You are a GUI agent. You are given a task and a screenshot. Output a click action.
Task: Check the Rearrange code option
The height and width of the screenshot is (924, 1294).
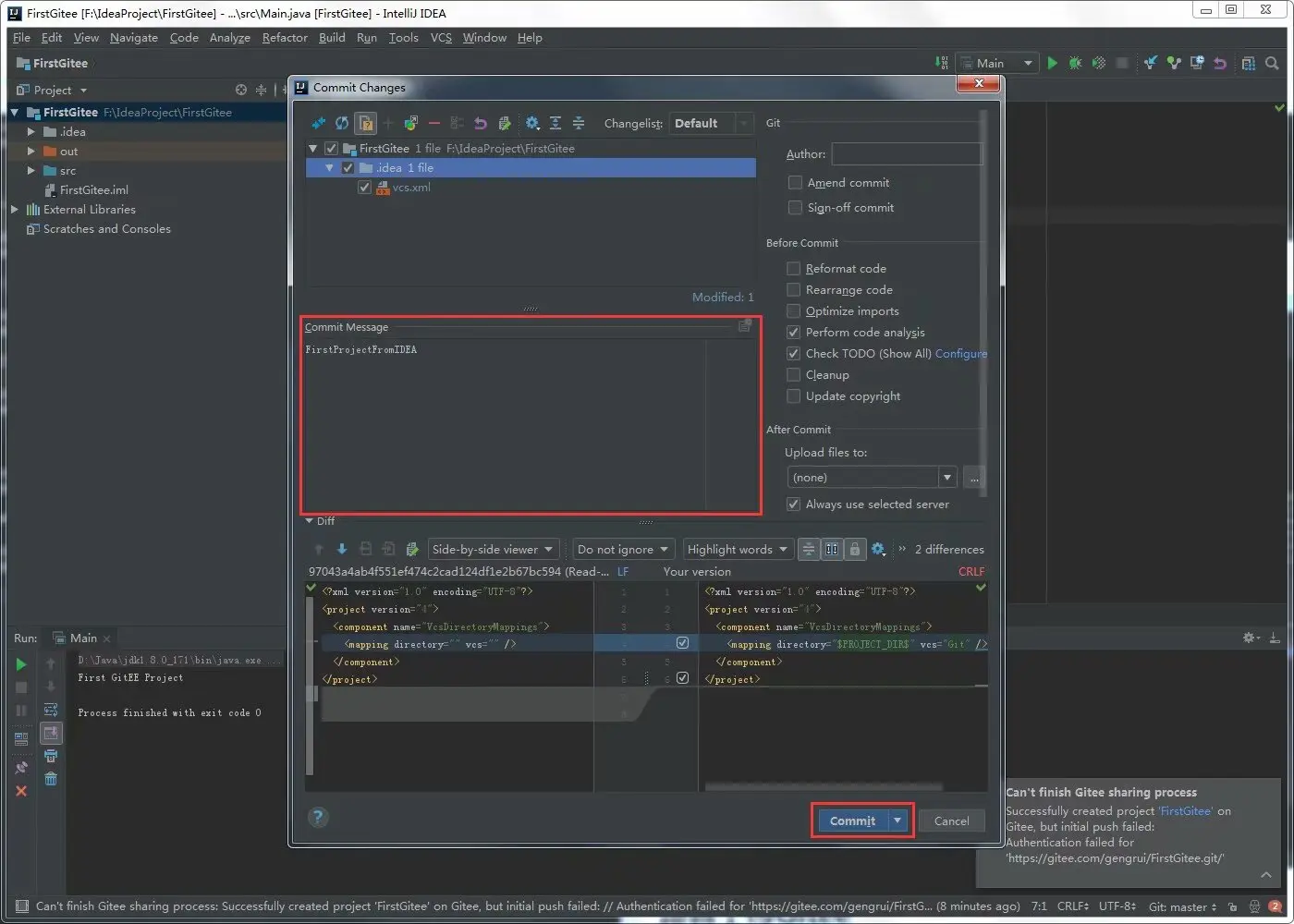click(x=793, y=290)
